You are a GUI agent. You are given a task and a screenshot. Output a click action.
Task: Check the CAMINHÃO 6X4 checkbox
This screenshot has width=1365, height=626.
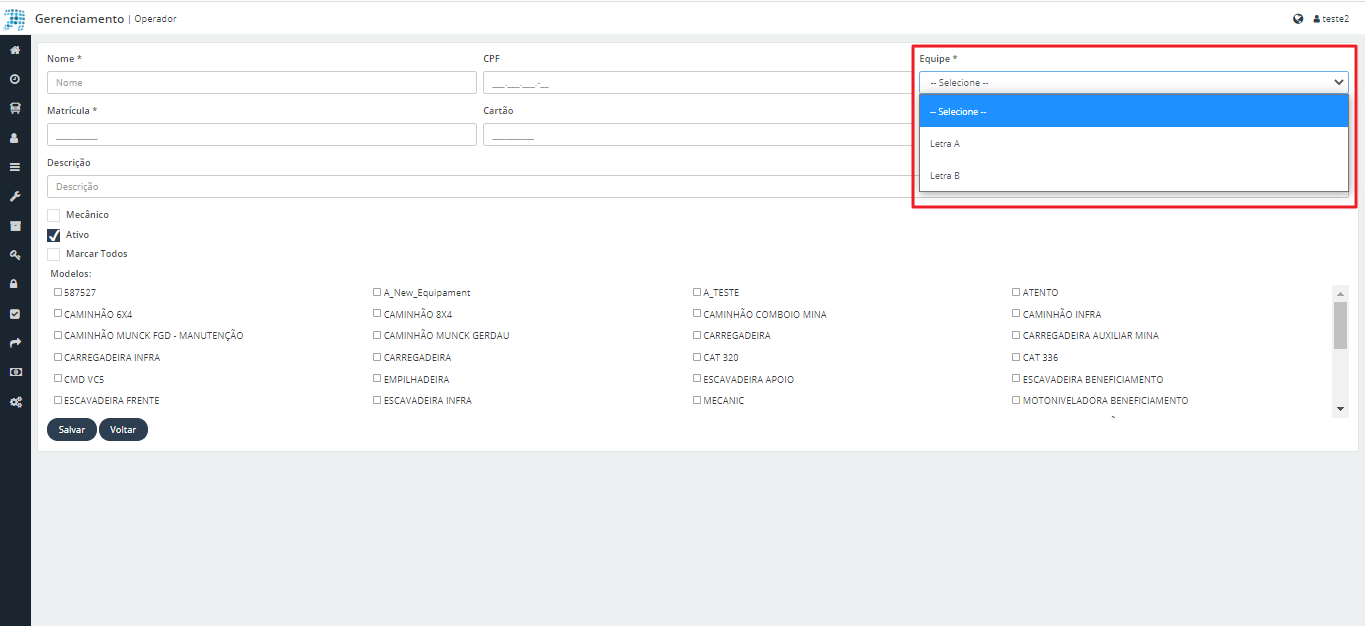point(58,314)
